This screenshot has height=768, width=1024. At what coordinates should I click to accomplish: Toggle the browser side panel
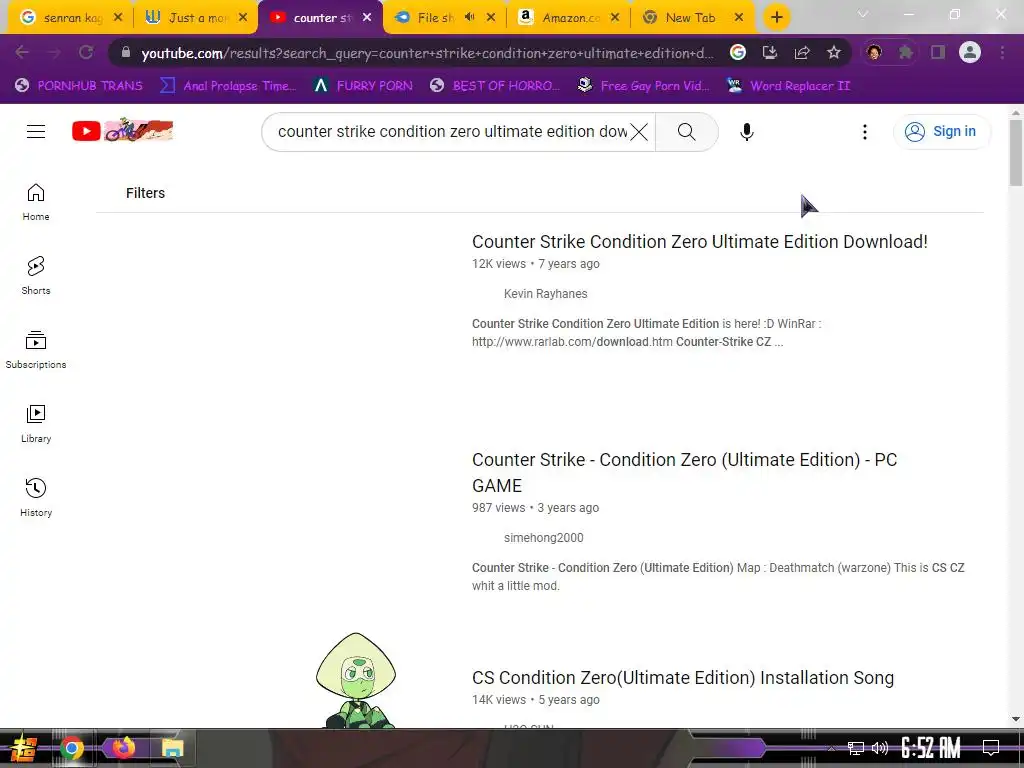click(938, 52)
